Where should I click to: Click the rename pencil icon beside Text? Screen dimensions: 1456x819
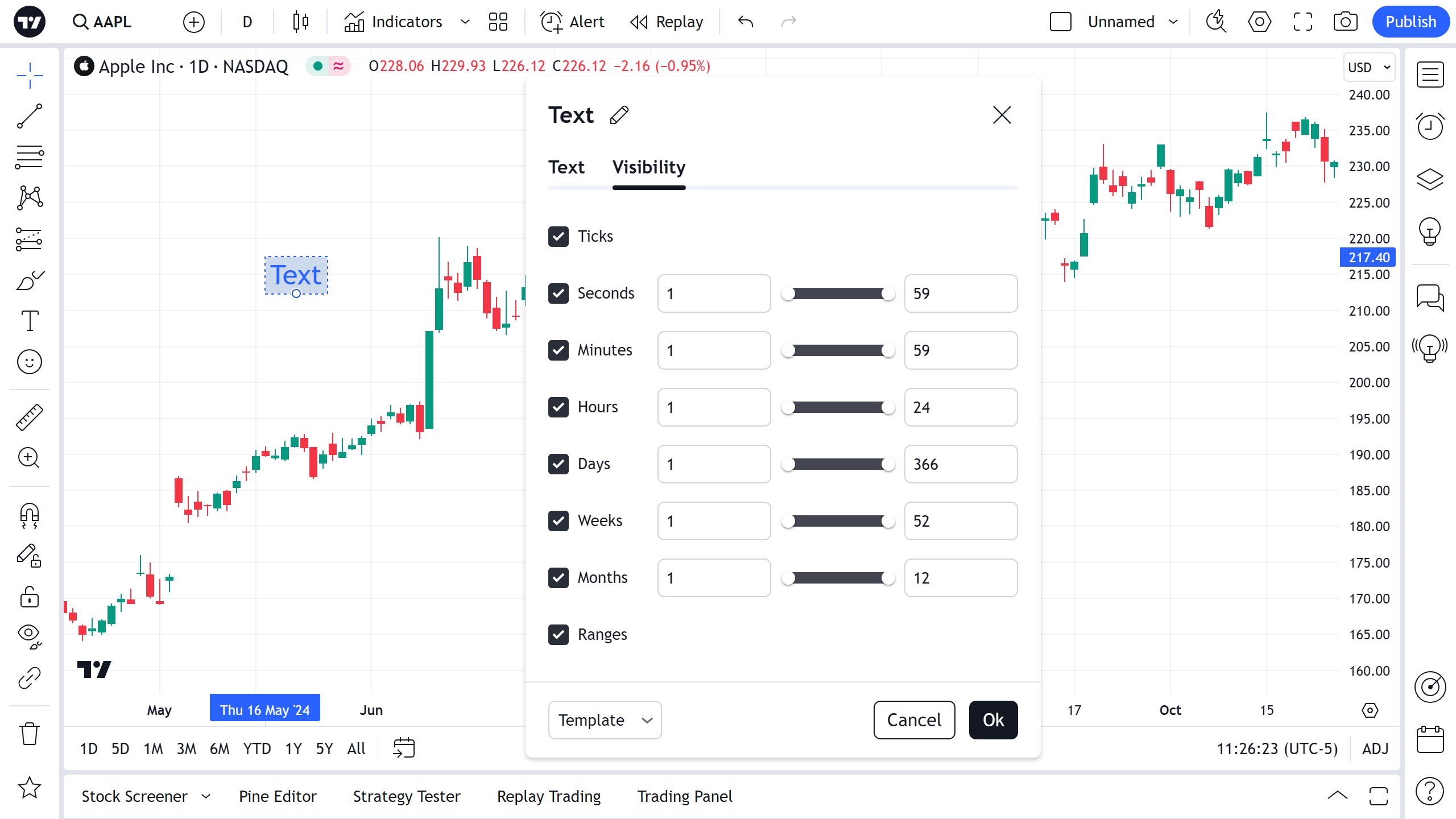coord(619,115)
